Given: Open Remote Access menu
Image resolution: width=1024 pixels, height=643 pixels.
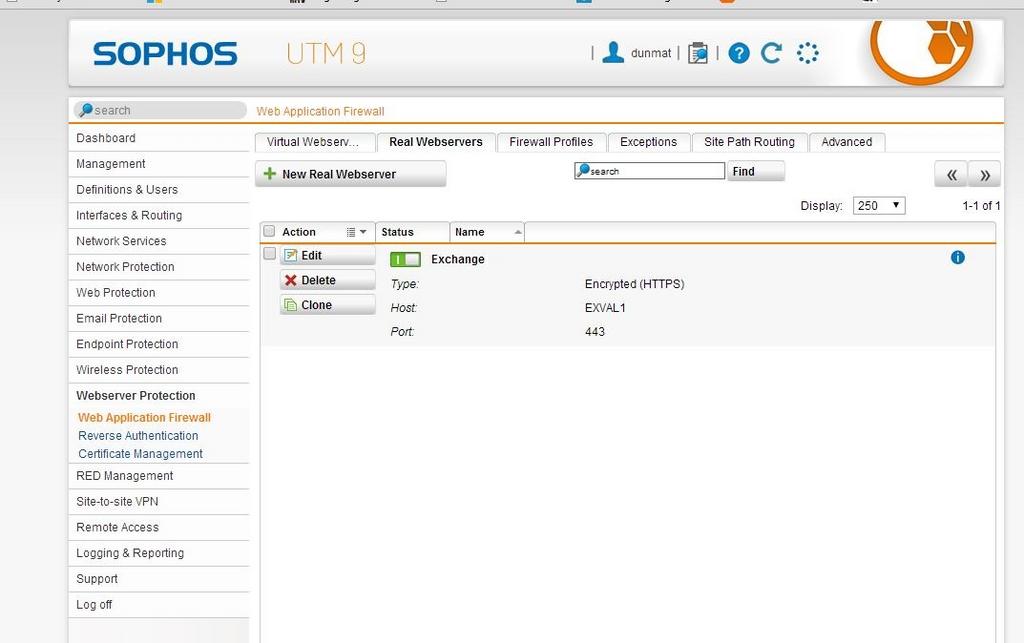Looking at the screenshot, I should [159, 528].
